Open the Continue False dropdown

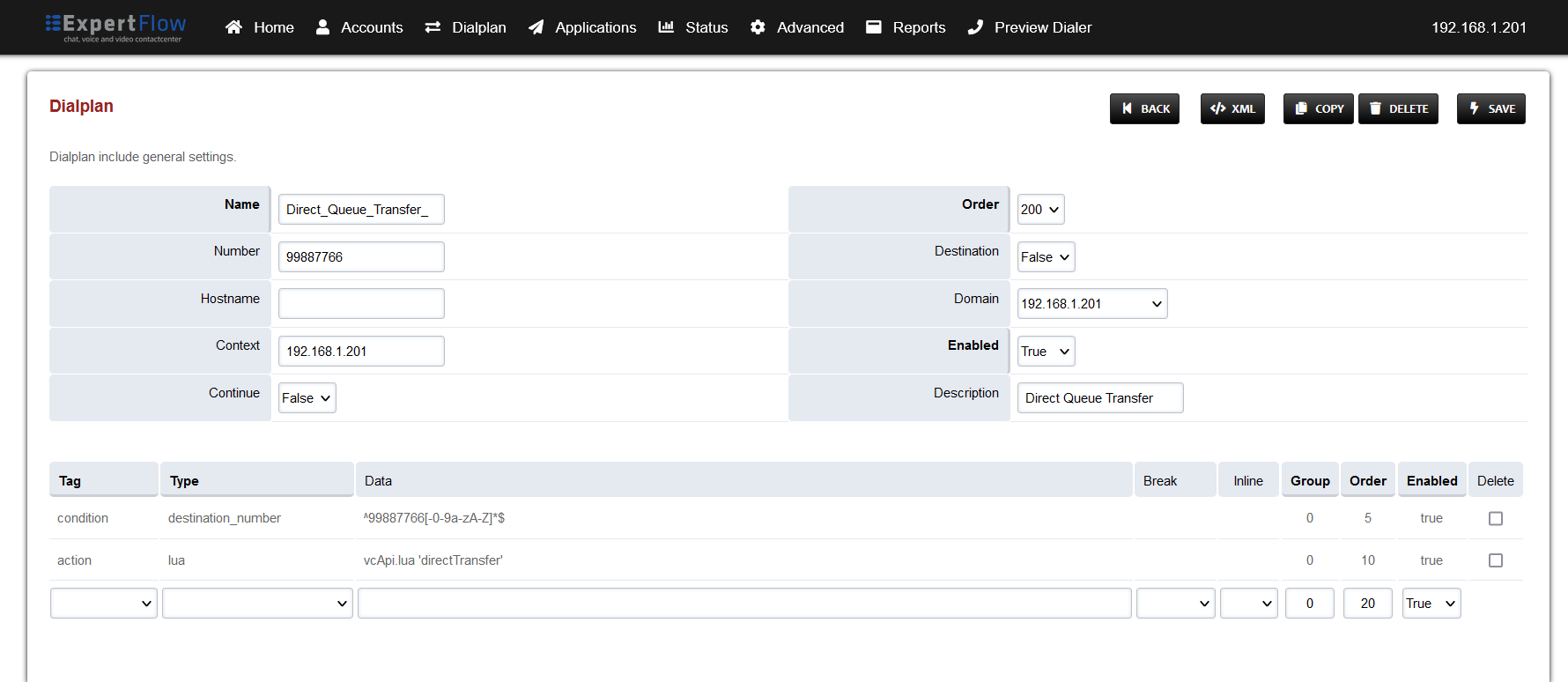pyautogui.click(x=307, y=398)
